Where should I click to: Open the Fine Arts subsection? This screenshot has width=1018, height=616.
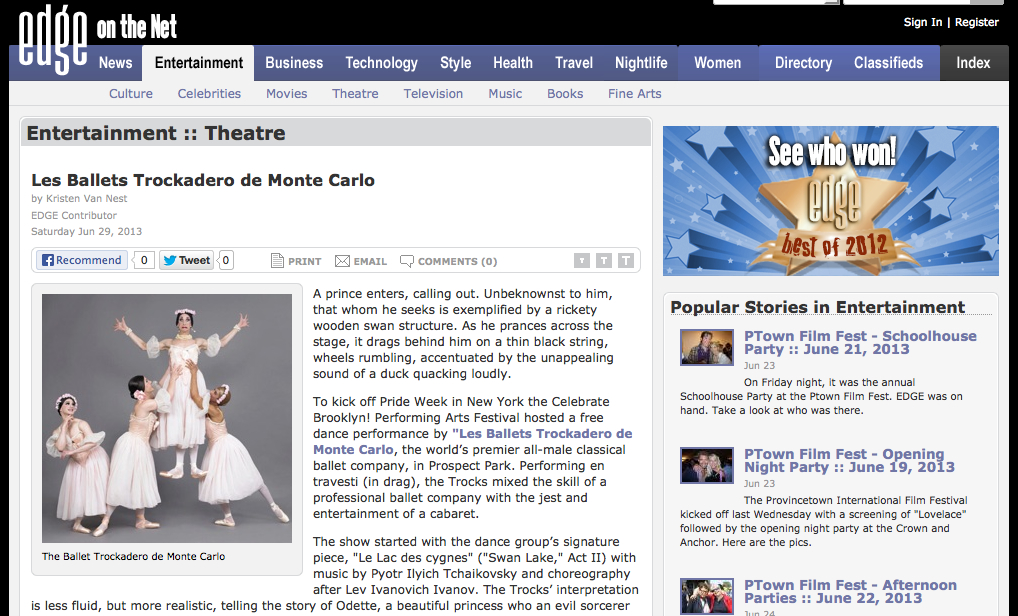[x=635, y=94]
